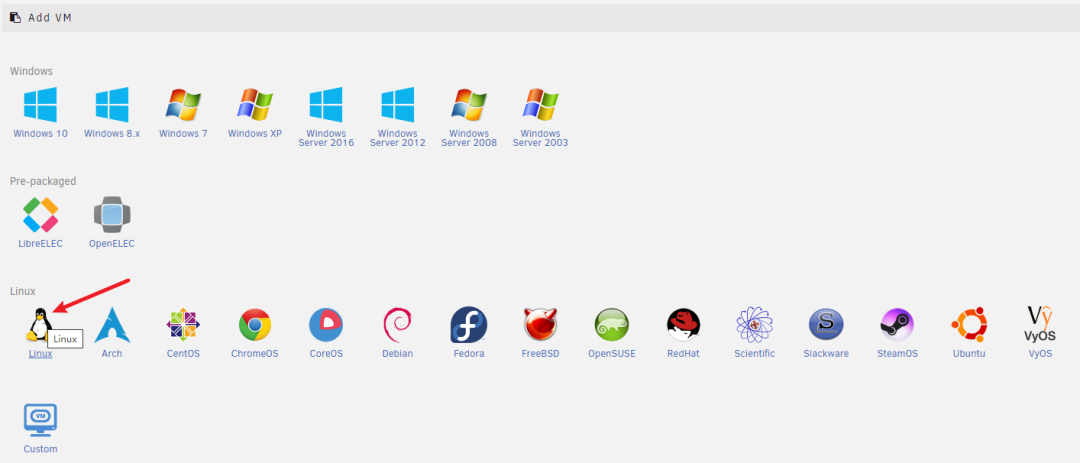Click the Add VM header icon

(x=15, y=18)
